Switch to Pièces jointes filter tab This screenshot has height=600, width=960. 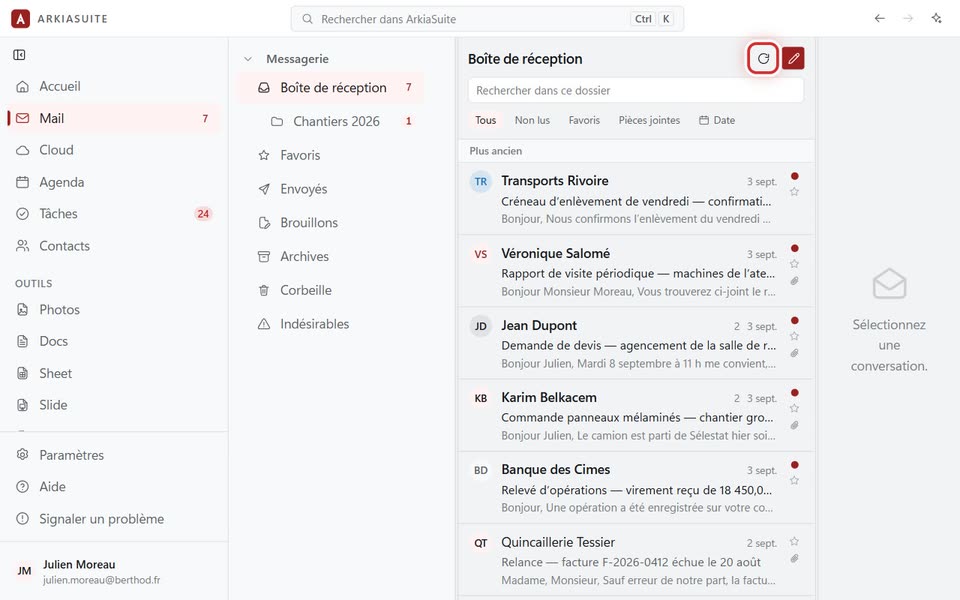(649, 120)
